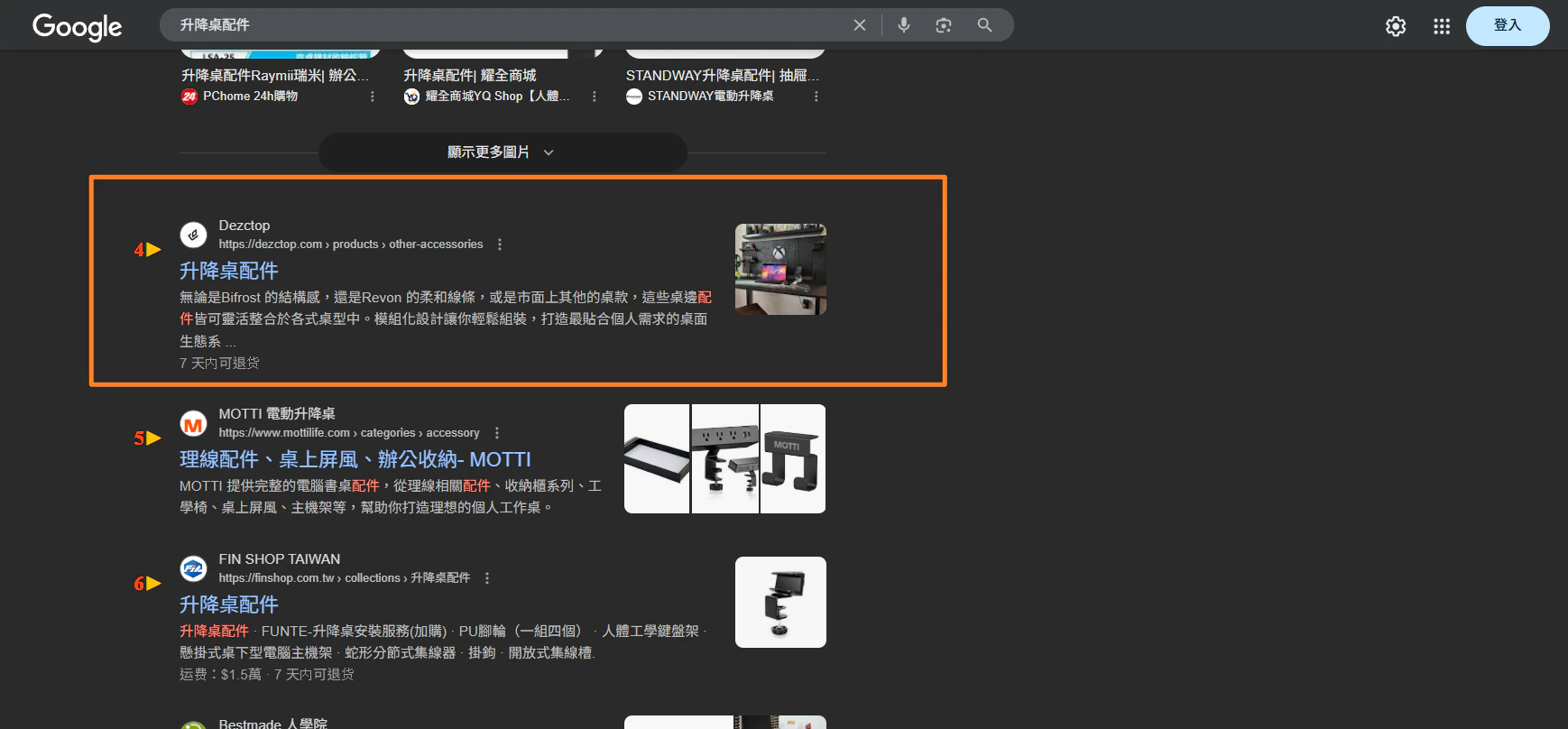Click the MOTTI 電動升降桌 site name
Screen dimensions: 1568x729
point(277,414)
